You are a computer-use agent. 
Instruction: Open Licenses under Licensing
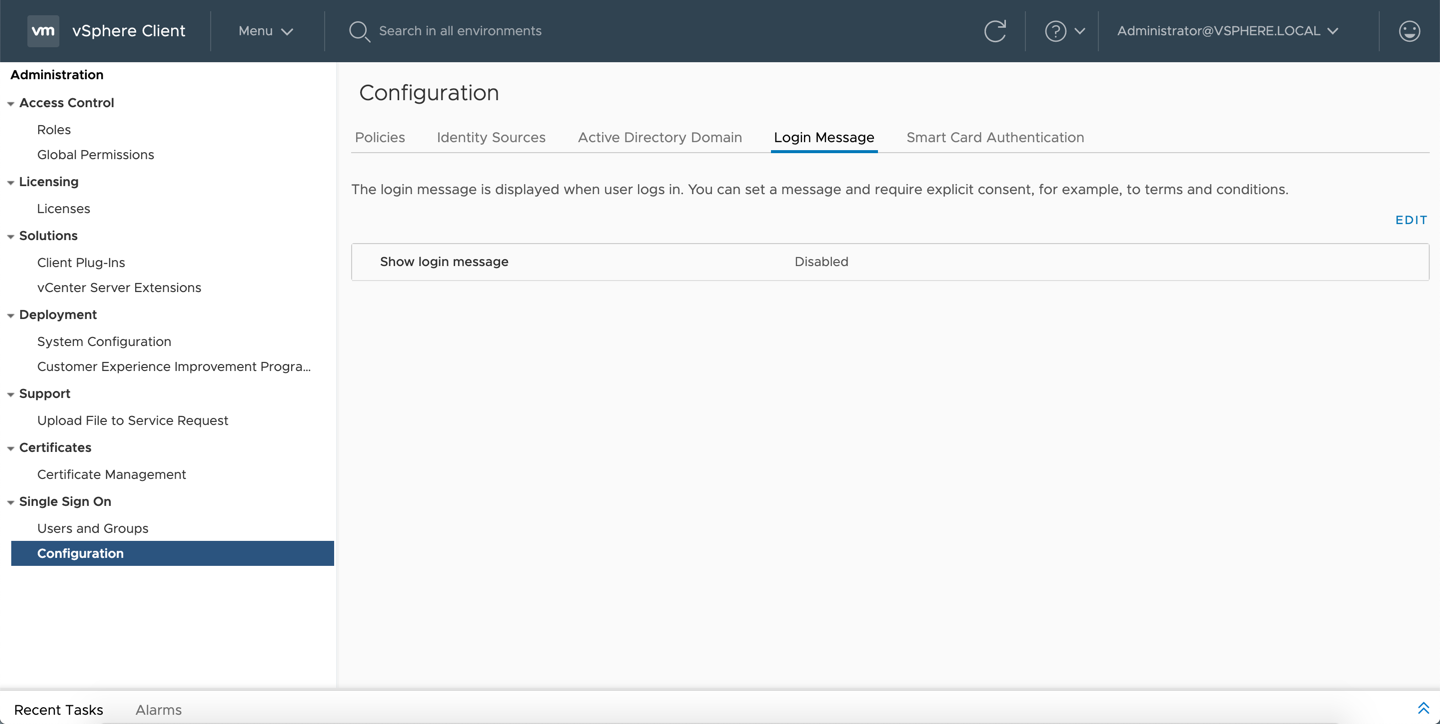click(63, 208)
